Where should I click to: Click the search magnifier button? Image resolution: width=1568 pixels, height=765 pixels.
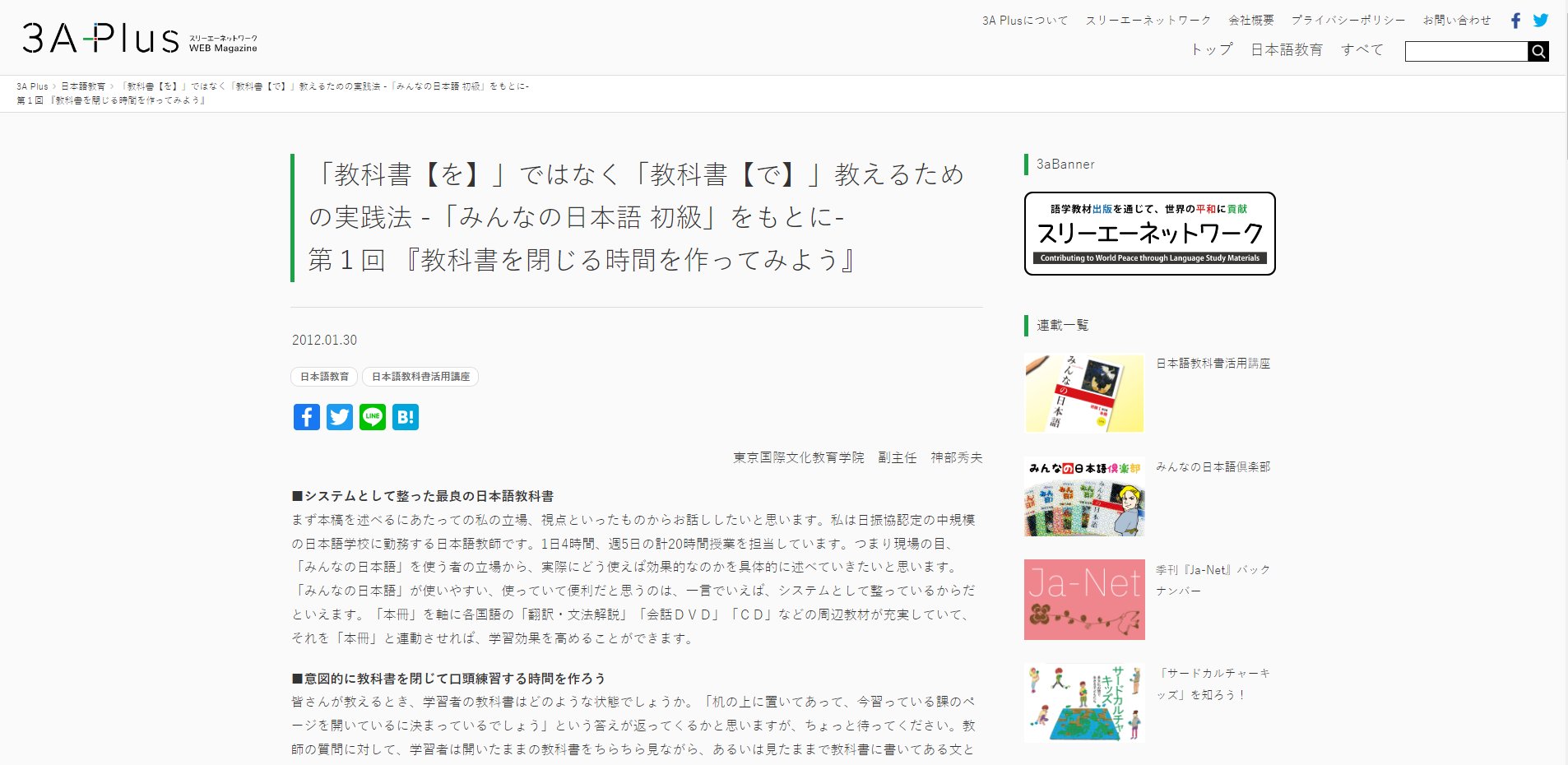(1538, 51)
